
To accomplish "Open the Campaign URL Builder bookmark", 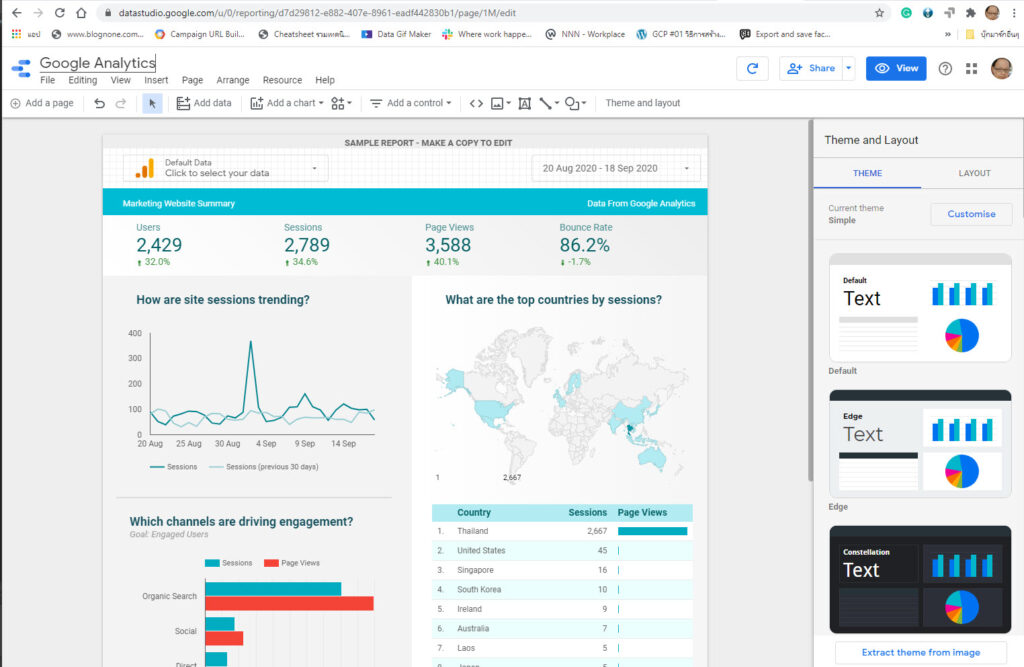I will click(x=200, y=34).
